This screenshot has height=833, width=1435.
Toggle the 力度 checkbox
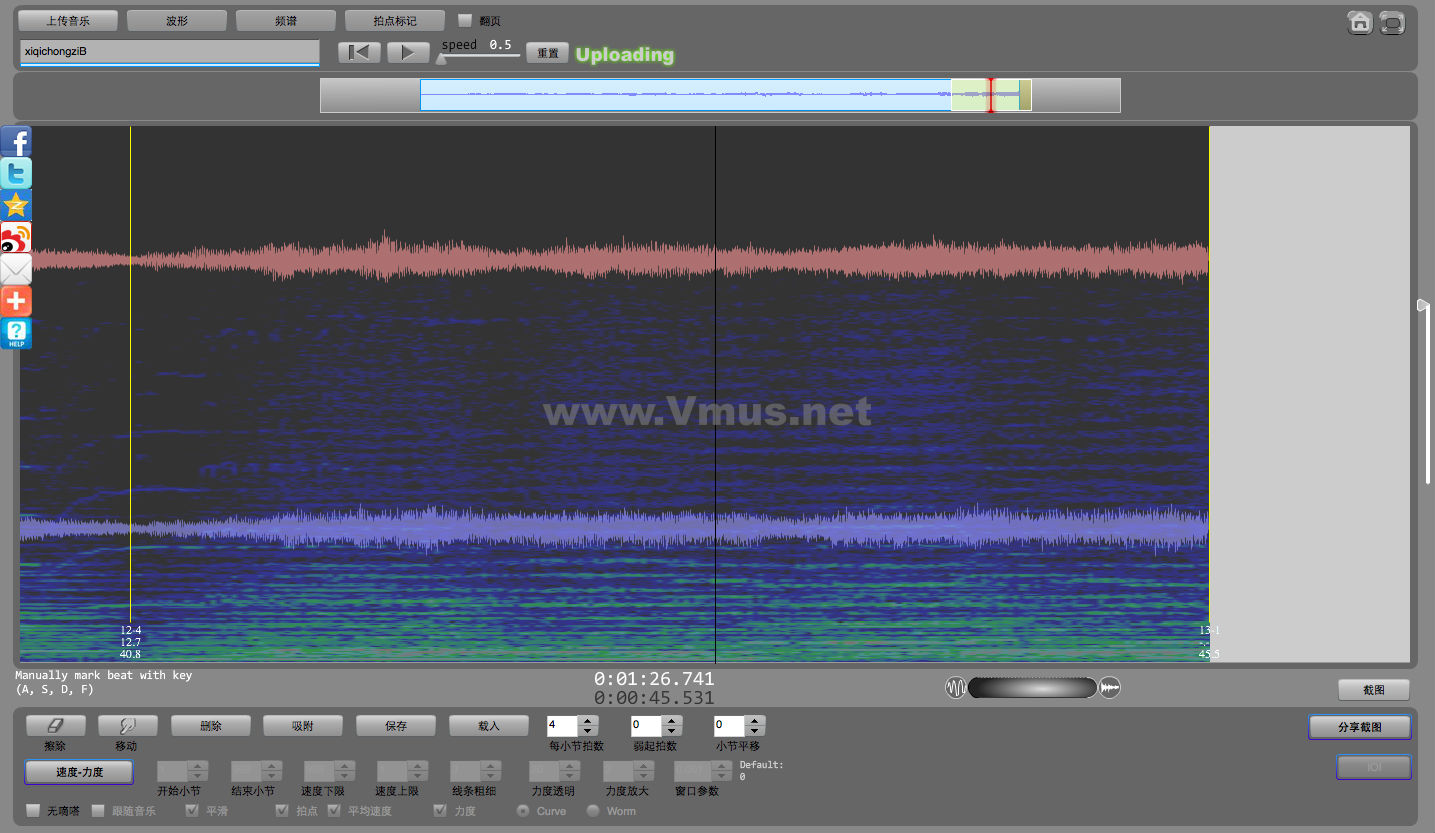(x=440, y=810)
